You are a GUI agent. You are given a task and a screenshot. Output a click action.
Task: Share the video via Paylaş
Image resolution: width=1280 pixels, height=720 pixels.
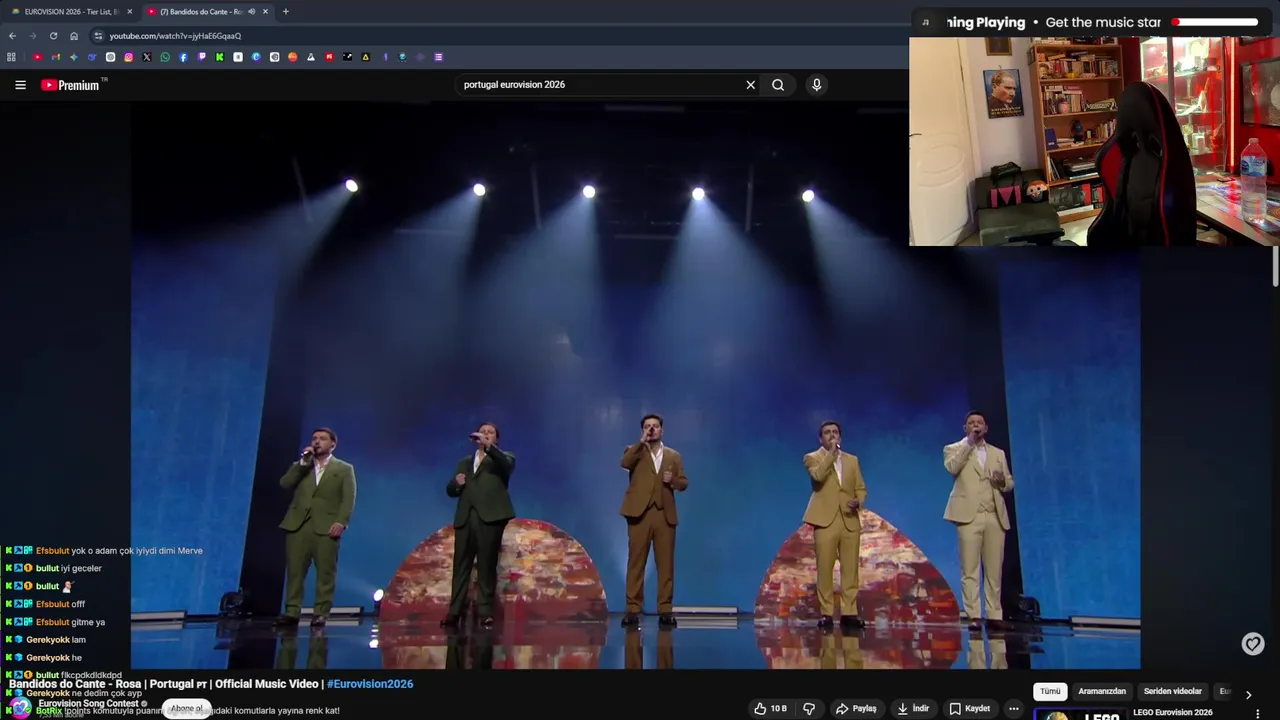click(x=858, y=709)
